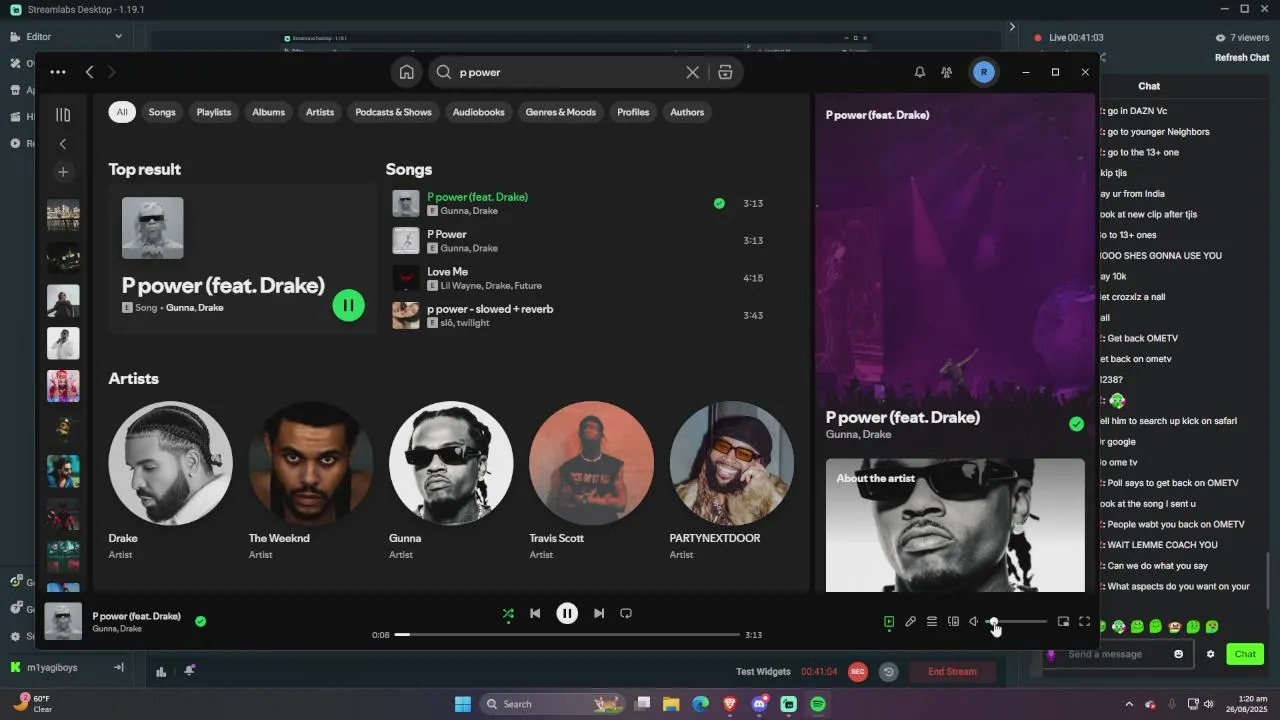Pause playback in bottom player bar
Screen dimensions: 1280x720
point(567,613)
